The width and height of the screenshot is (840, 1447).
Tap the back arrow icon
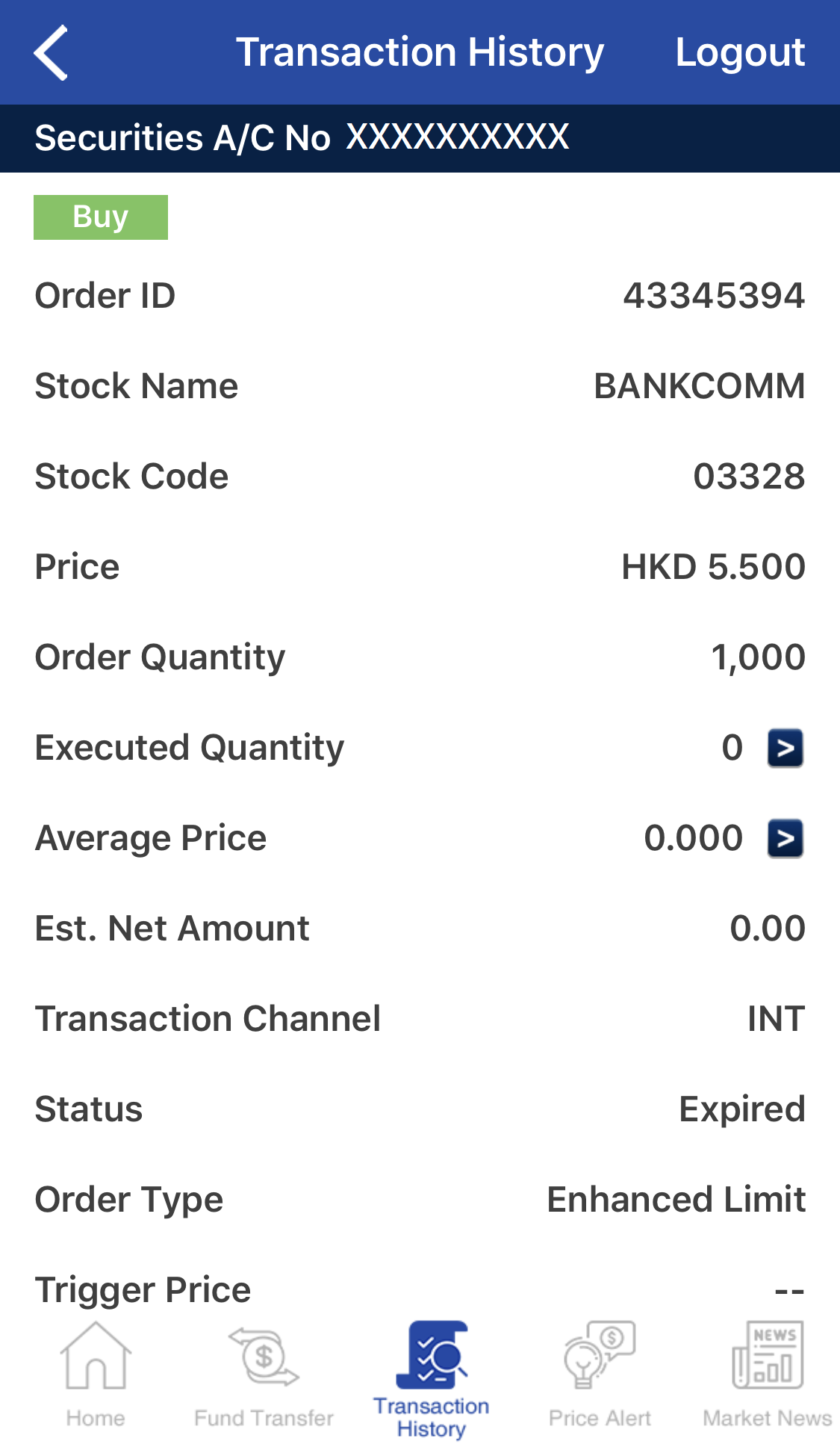pos(51,52)
